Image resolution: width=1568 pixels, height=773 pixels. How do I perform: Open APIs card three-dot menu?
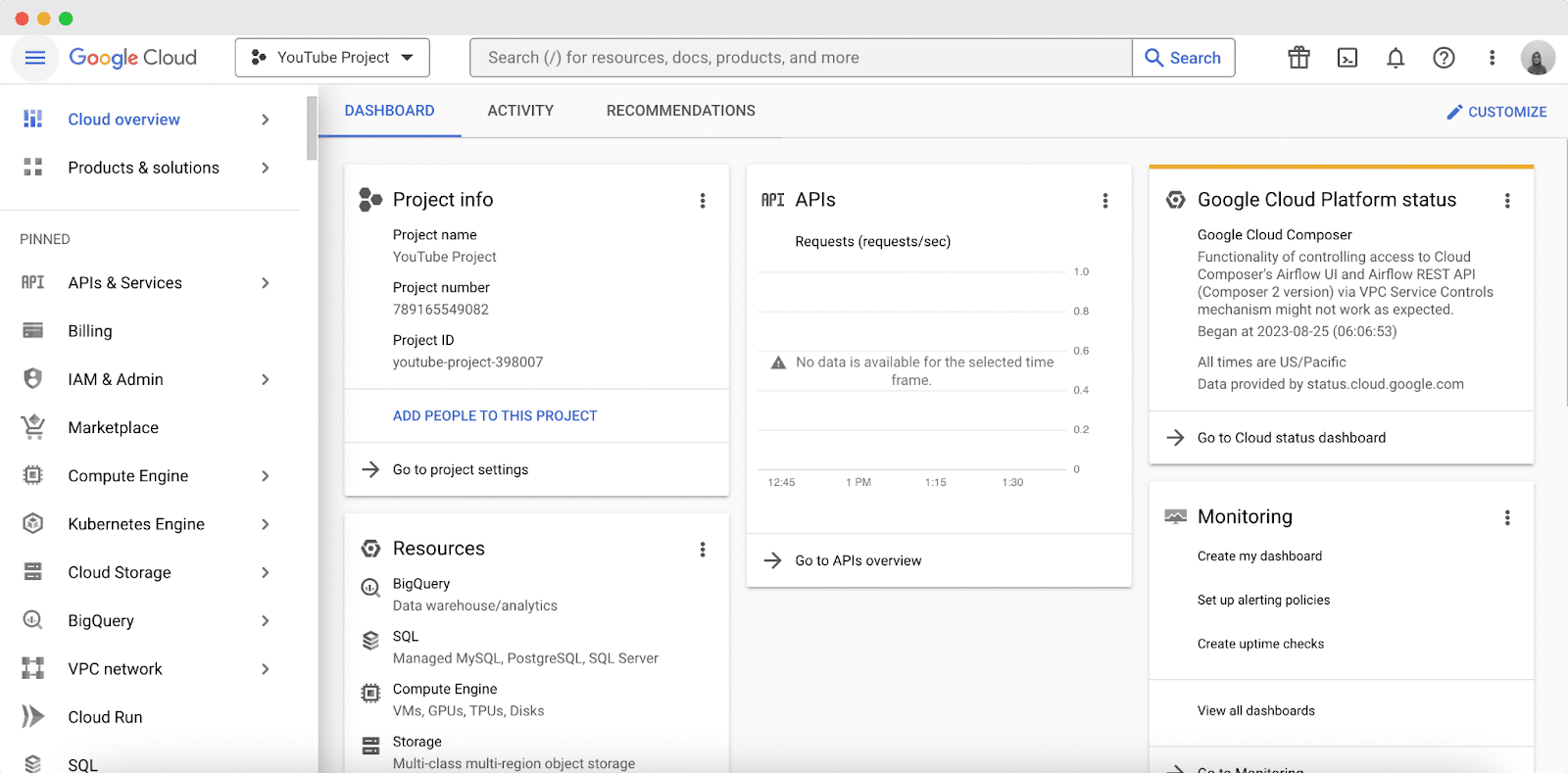[1105, 201]
